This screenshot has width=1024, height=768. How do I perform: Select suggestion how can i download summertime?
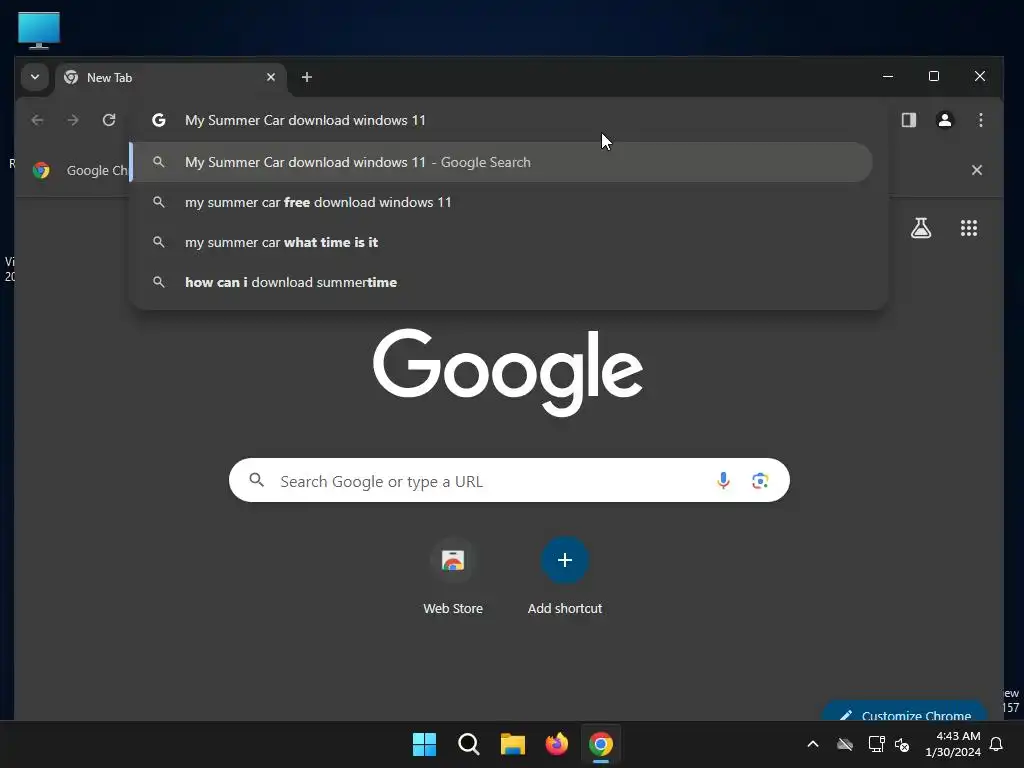tap(502, 282)
